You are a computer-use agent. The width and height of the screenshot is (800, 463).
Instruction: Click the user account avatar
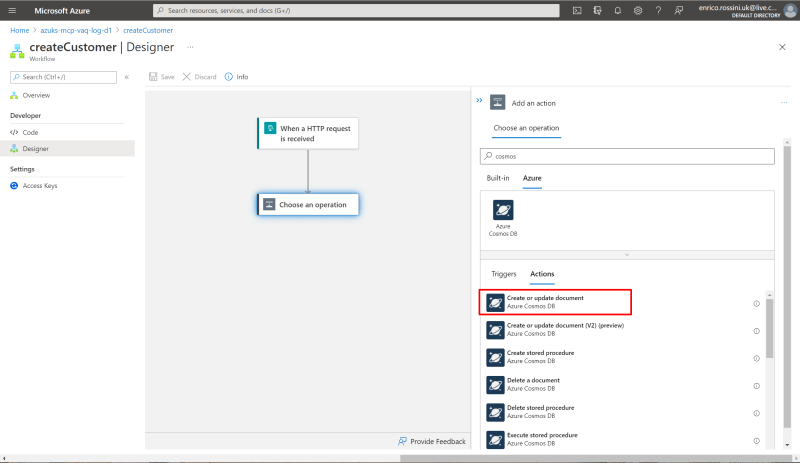pos(790,10)
